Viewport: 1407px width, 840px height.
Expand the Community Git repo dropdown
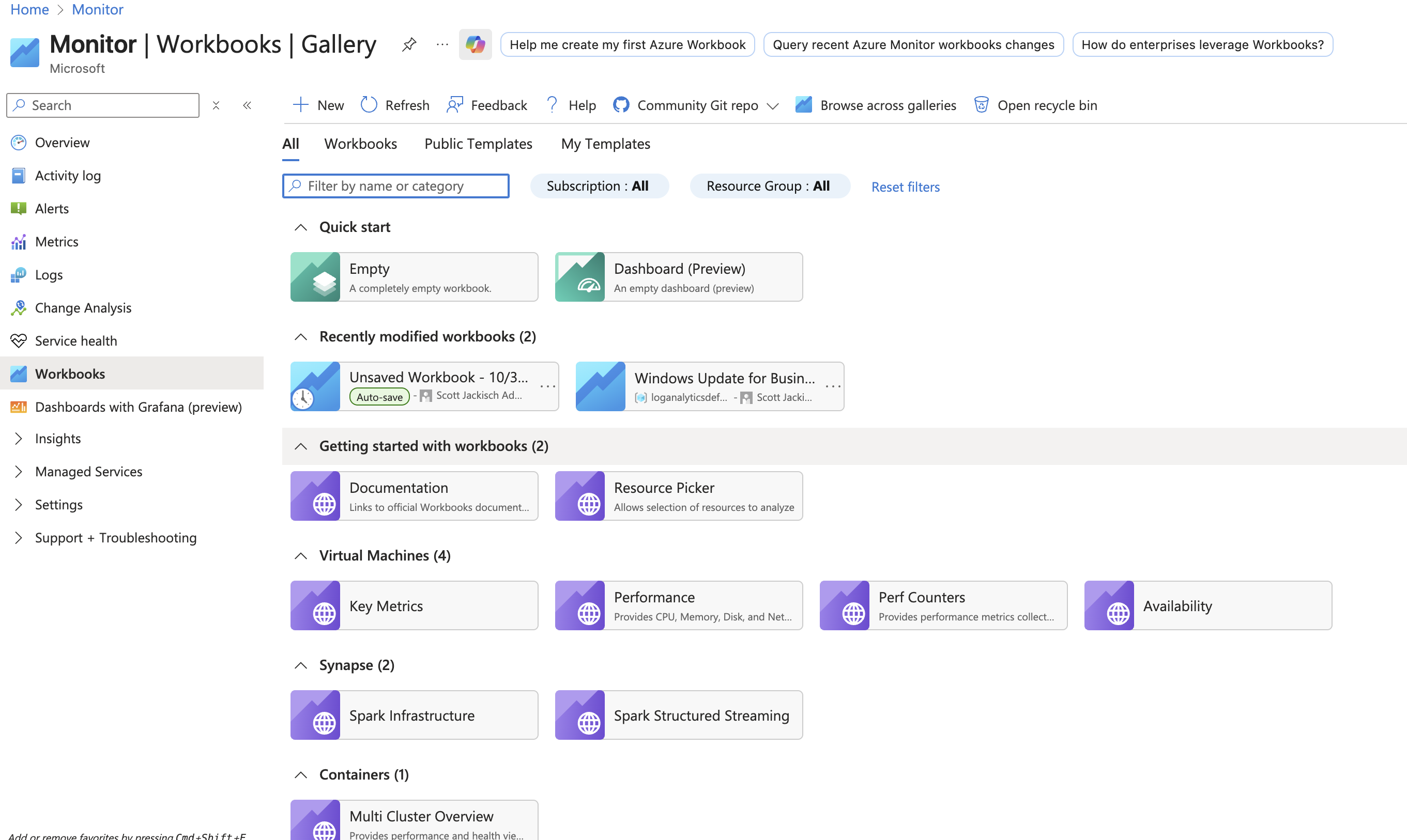point(773,106)
